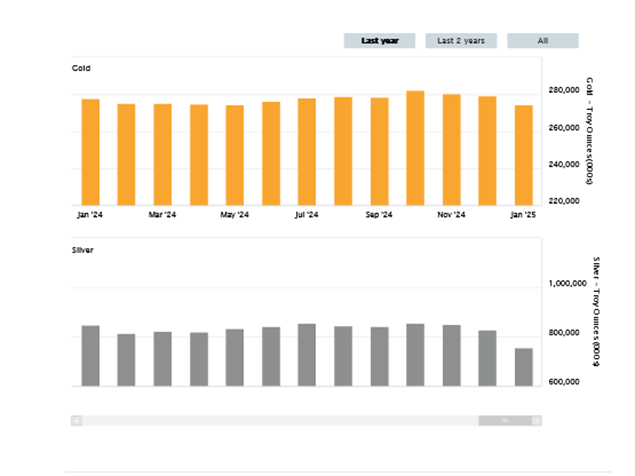Click the horizontal scrollbar thumb handle

504,421
